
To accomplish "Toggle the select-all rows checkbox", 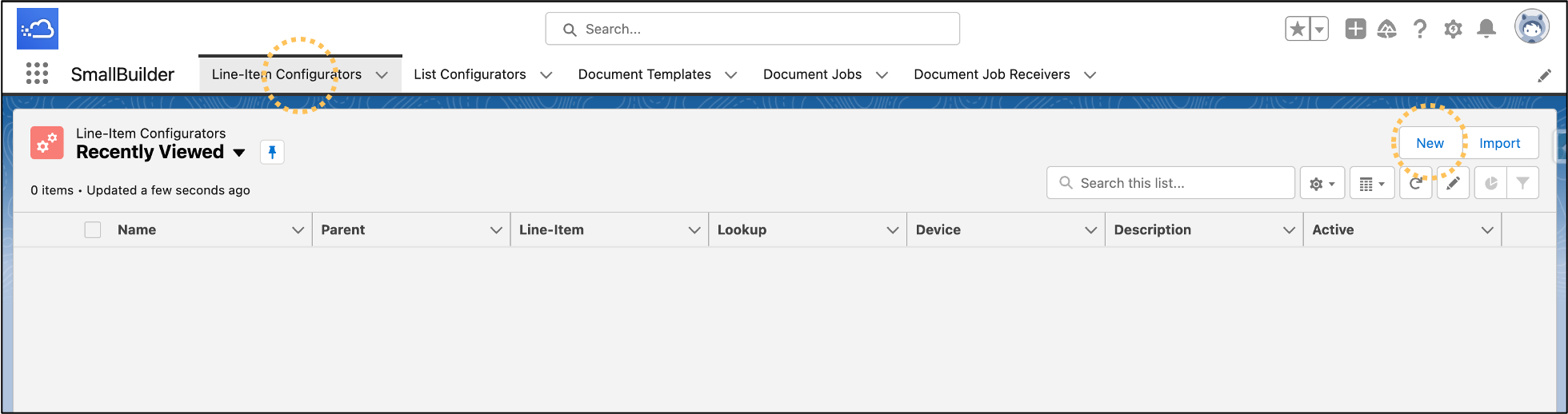I will (93, 230).
